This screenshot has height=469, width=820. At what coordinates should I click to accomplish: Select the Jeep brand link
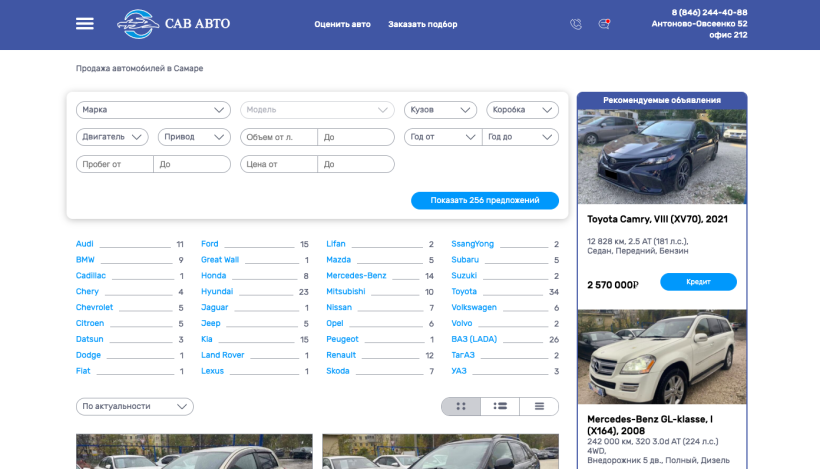coord(210,323)
